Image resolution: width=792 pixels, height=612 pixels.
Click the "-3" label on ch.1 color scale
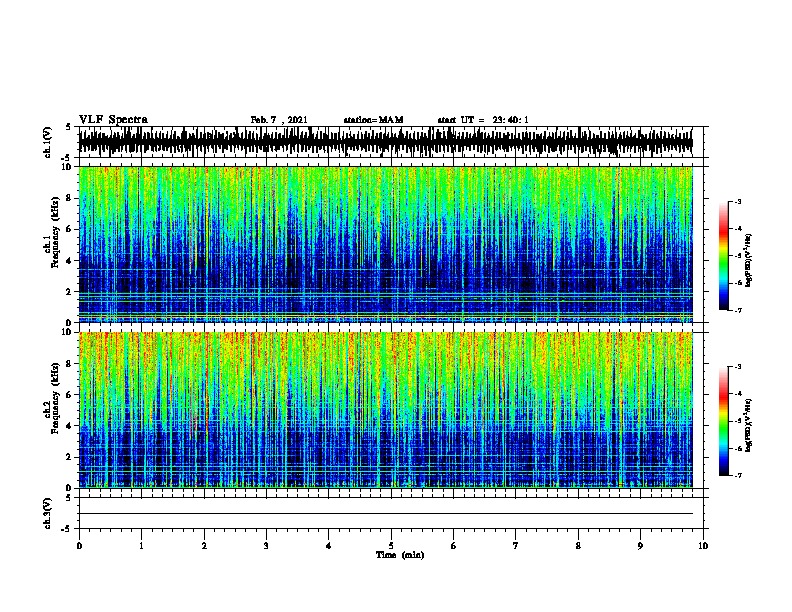point(738,201)
